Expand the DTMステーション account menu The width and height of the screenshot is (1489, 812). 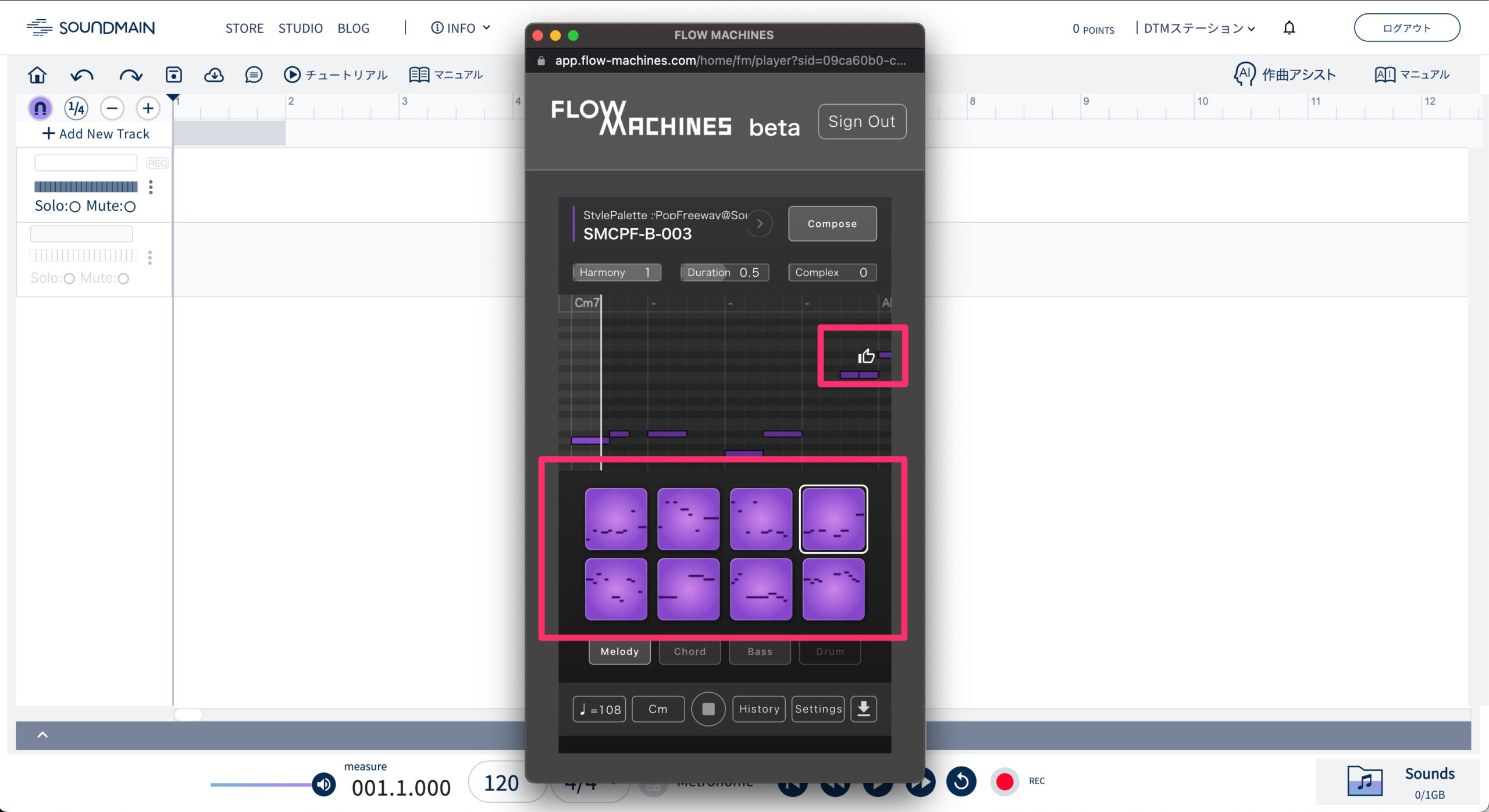pos(1199,28)
